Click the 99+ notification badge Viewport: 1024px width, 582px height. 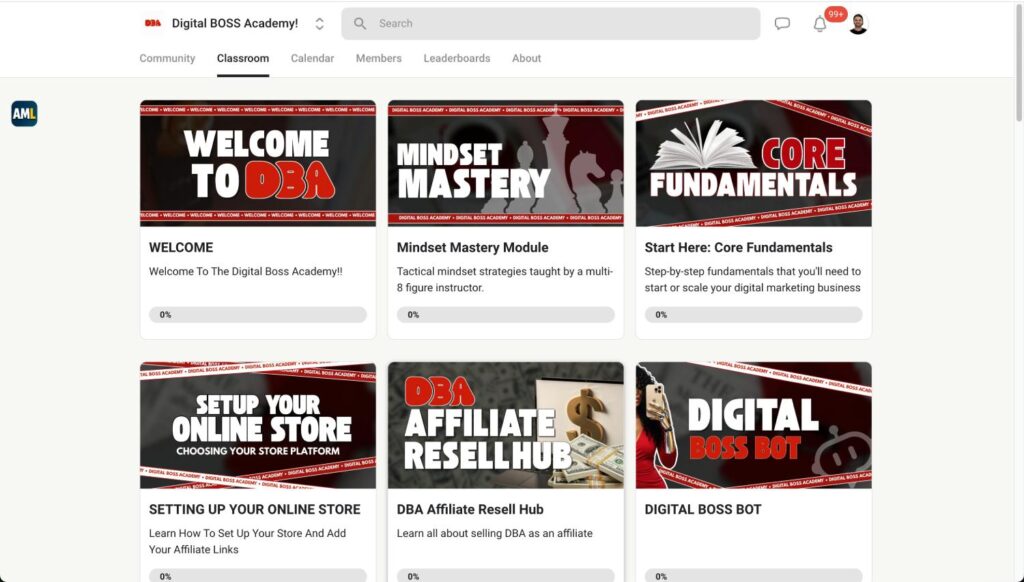[836, 14]
